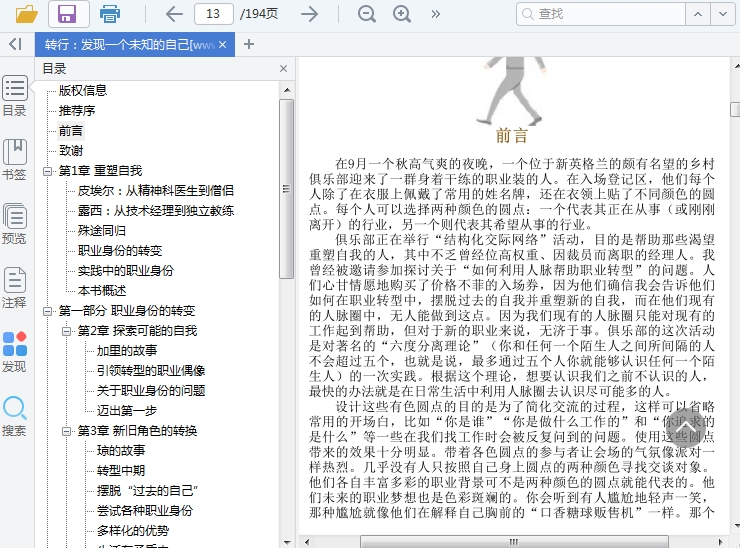Open 第3章 新旧角色的转换 entry
This screenshot has height=548, width=740.
[137, 430]
